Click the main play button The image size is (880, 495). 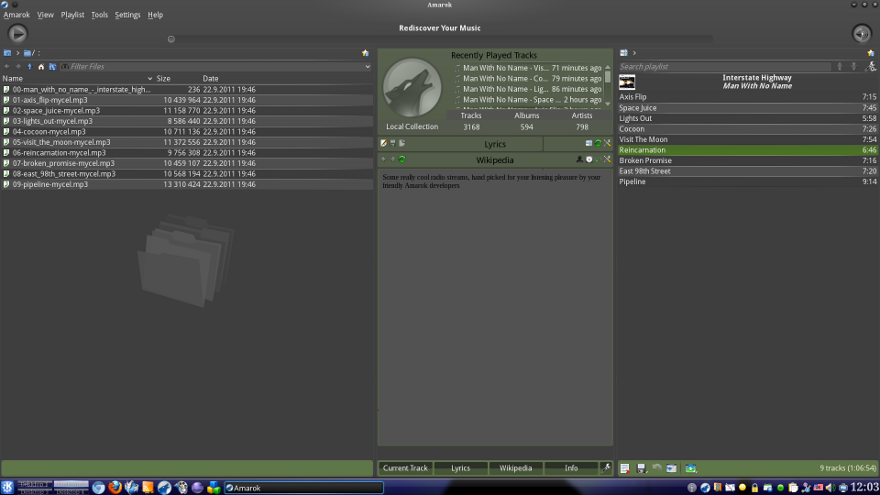pyautogui.click(x=17, y=34)
